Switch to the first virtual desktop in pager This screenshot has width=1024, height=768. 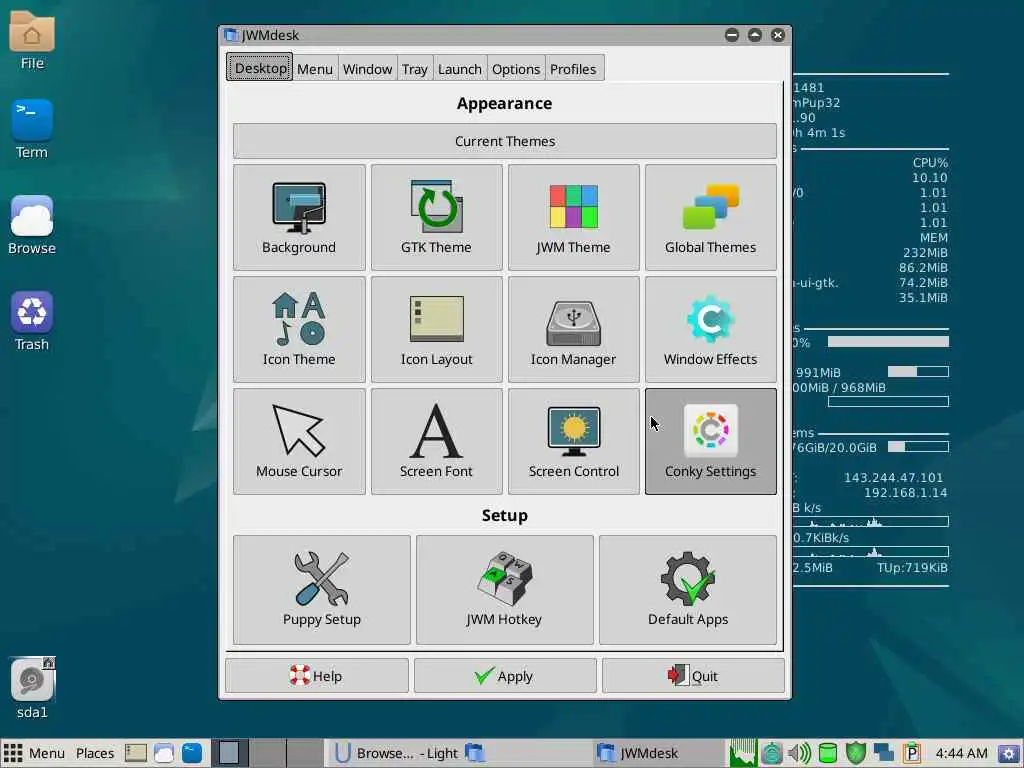[x=230, y=753]
